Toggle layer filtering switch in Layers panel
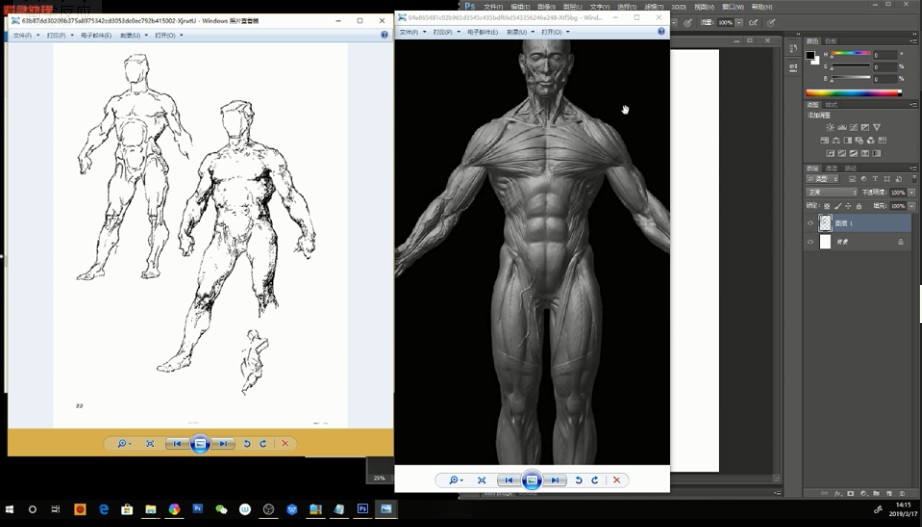Screen dimensions: 922x527 914,178
